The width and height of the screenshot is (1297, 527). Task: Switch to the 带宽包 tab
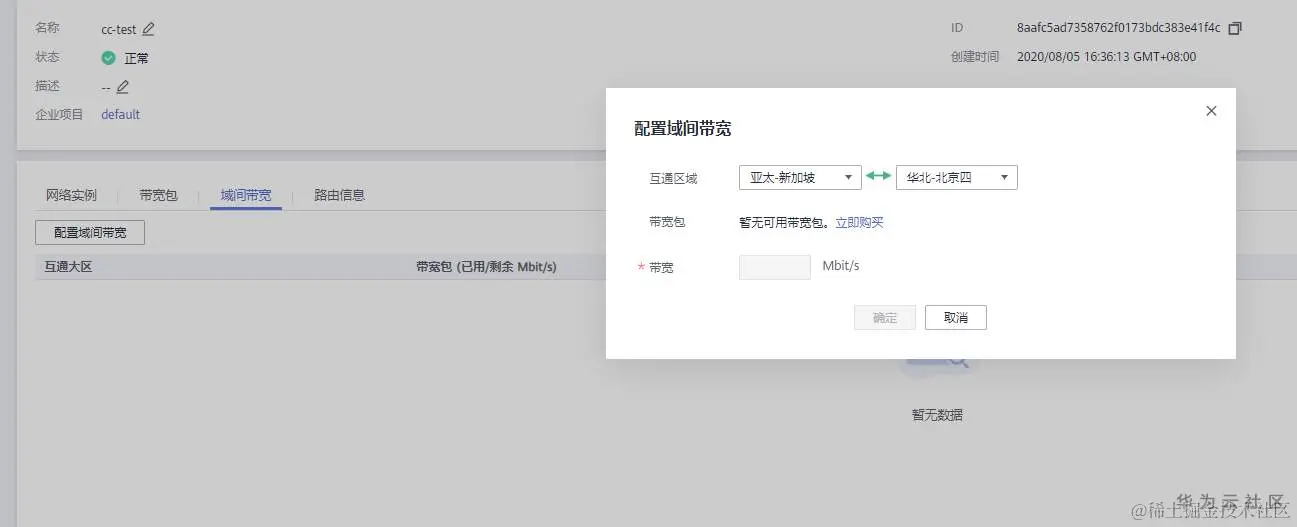(158, 195)
